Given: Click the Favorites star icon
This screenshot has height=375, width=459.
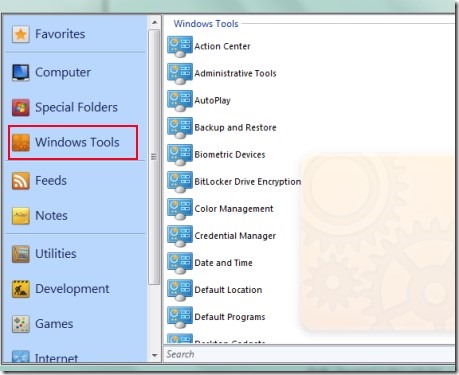Looking at the screenshot, I should (x=21, y=34).
